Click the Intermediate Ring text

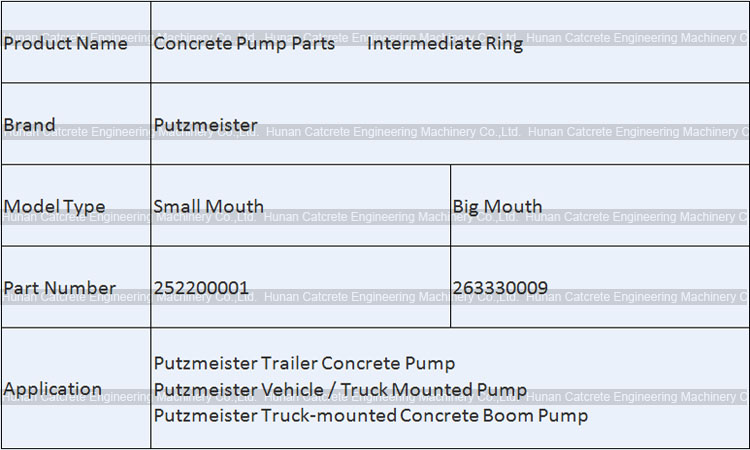444,44
